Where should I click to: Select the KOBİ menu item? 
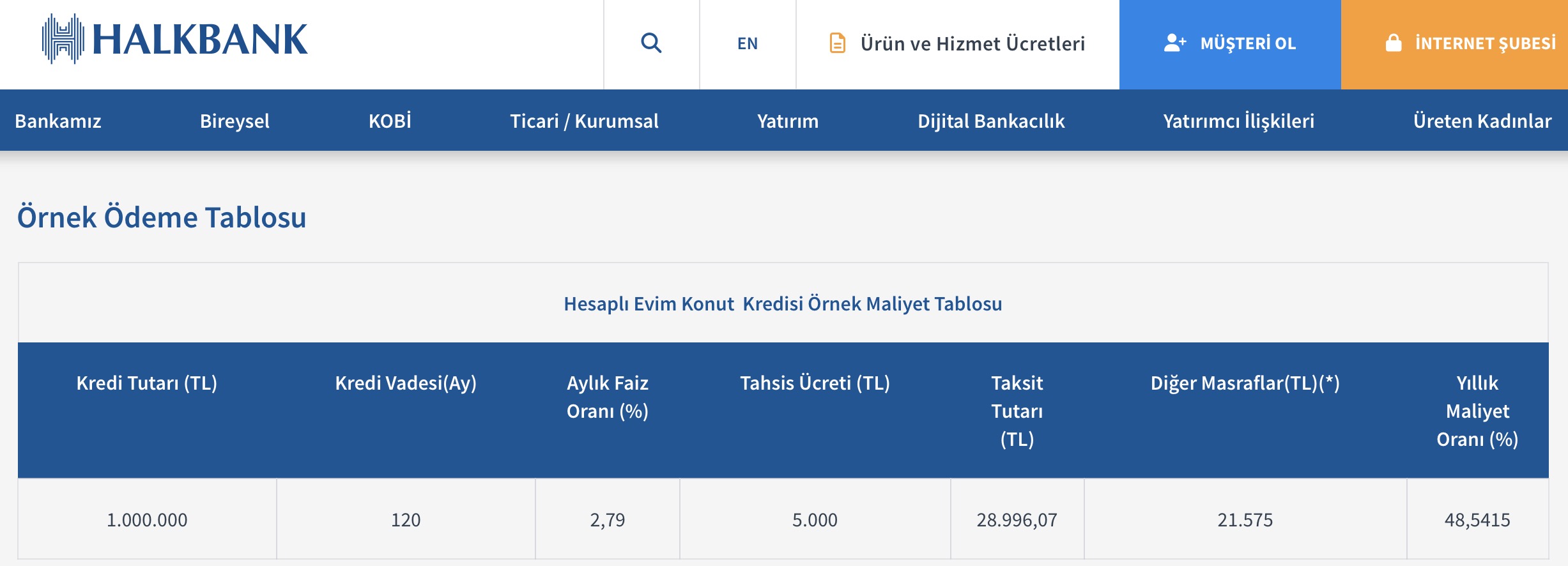coord(390,121)
